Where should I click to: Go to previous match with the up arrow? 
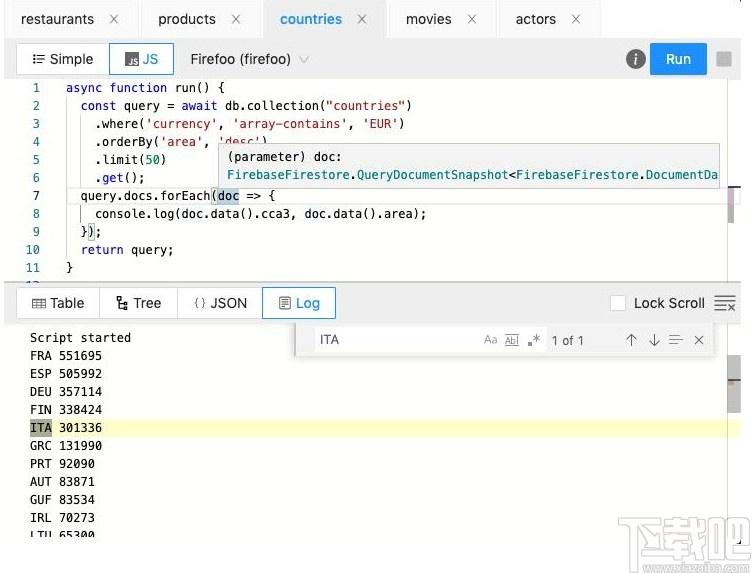point(632,341)
